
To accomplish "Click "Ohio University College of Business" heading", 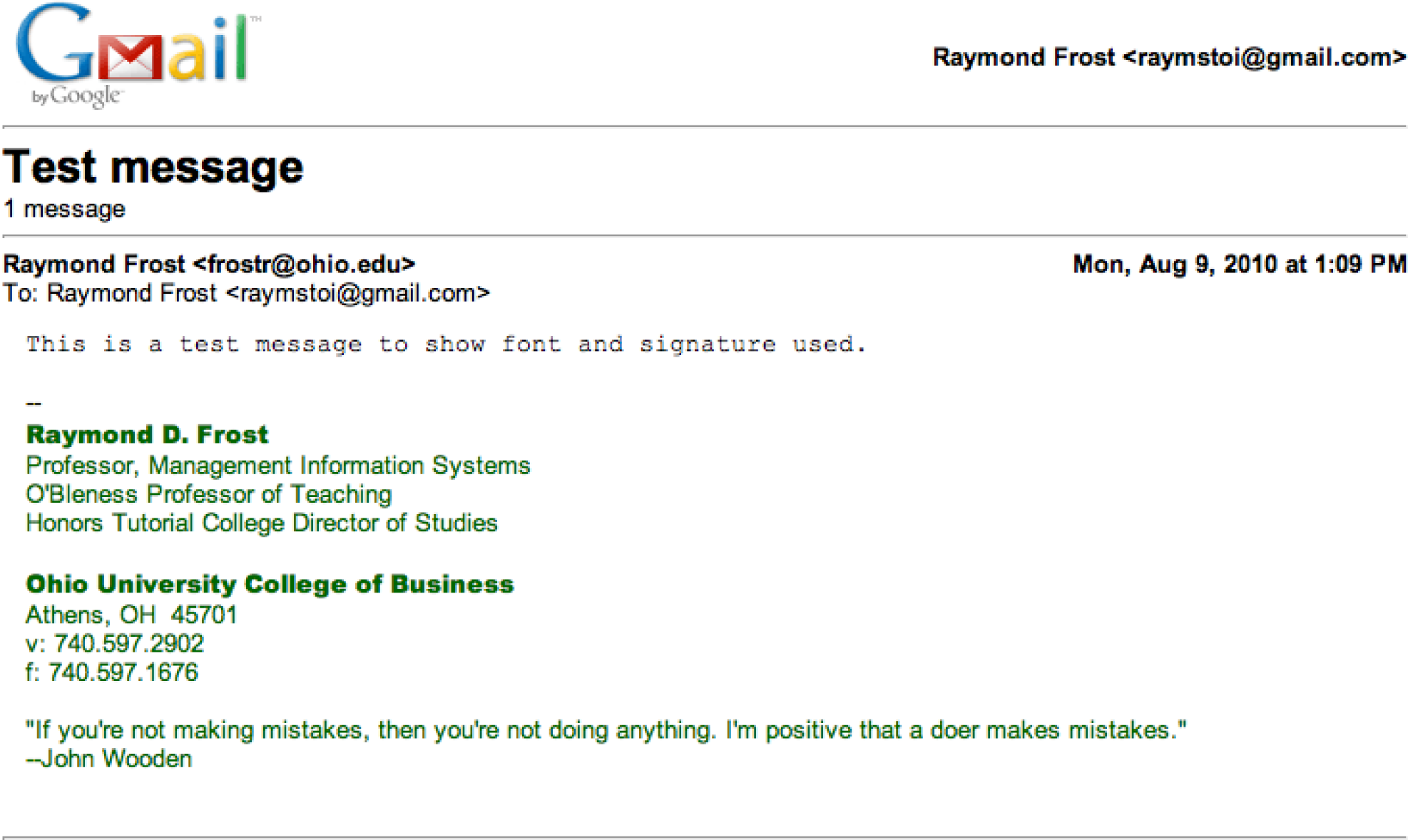I will (x=270, y=584).
